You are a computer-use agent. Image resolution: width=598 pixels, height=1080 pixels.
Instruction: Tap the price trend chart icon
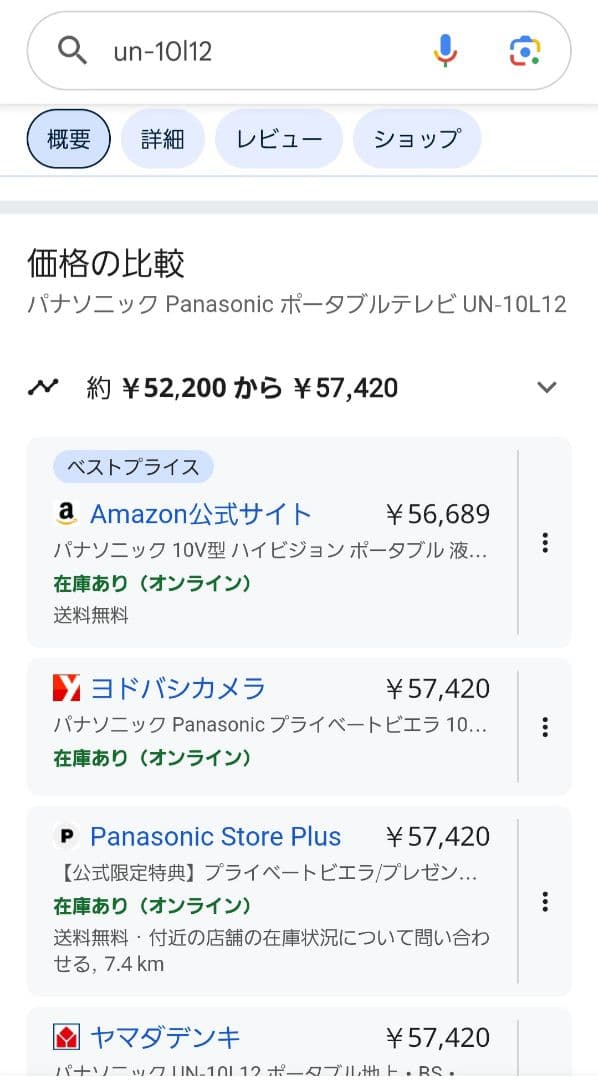(45, 384)
